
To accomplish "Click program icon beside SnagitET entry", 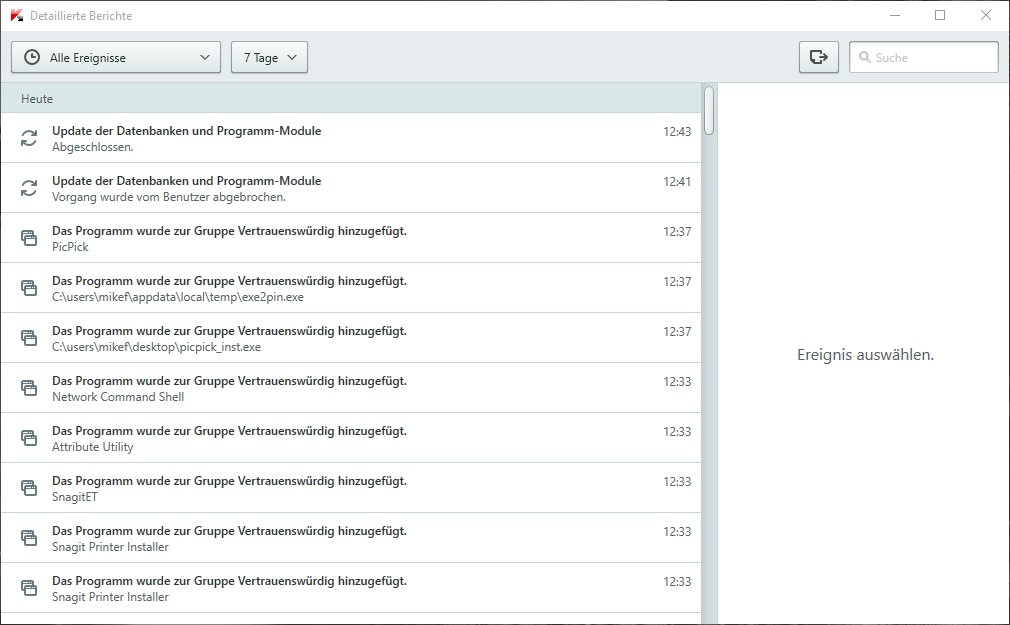I will 29,488.
